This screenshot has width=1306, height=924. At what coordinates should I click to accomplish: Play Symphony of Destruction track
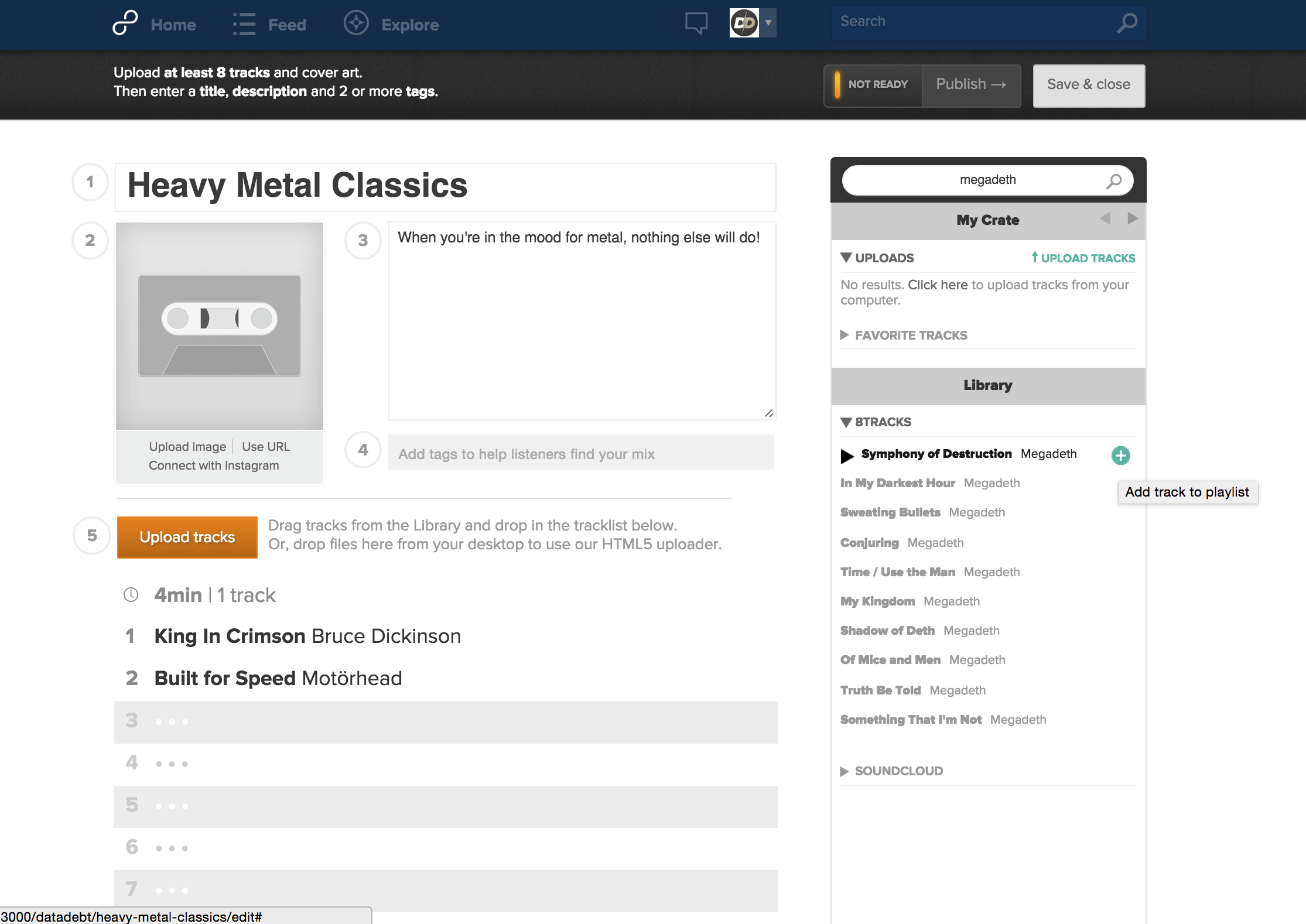click(x=847, y=455)
